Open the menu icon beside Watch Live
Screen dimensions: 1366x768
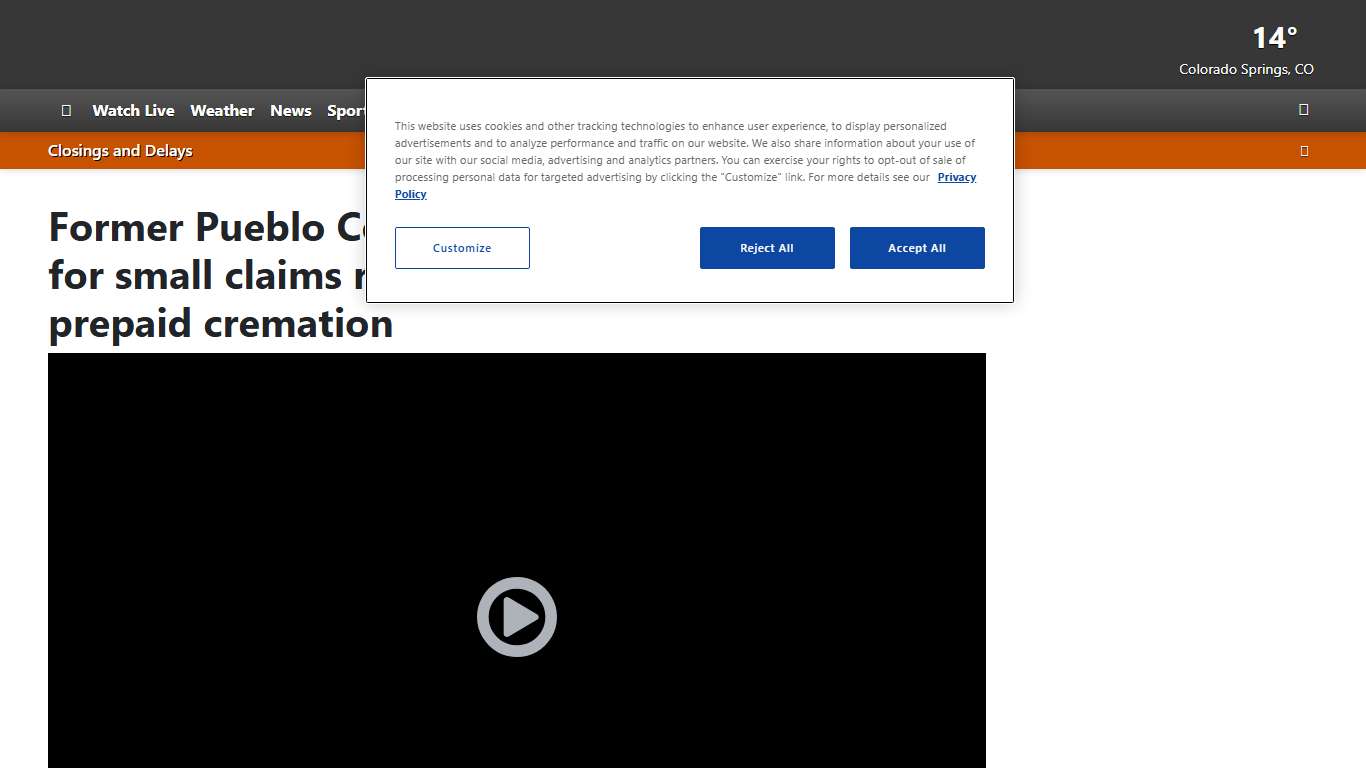[x=66, y=111]
